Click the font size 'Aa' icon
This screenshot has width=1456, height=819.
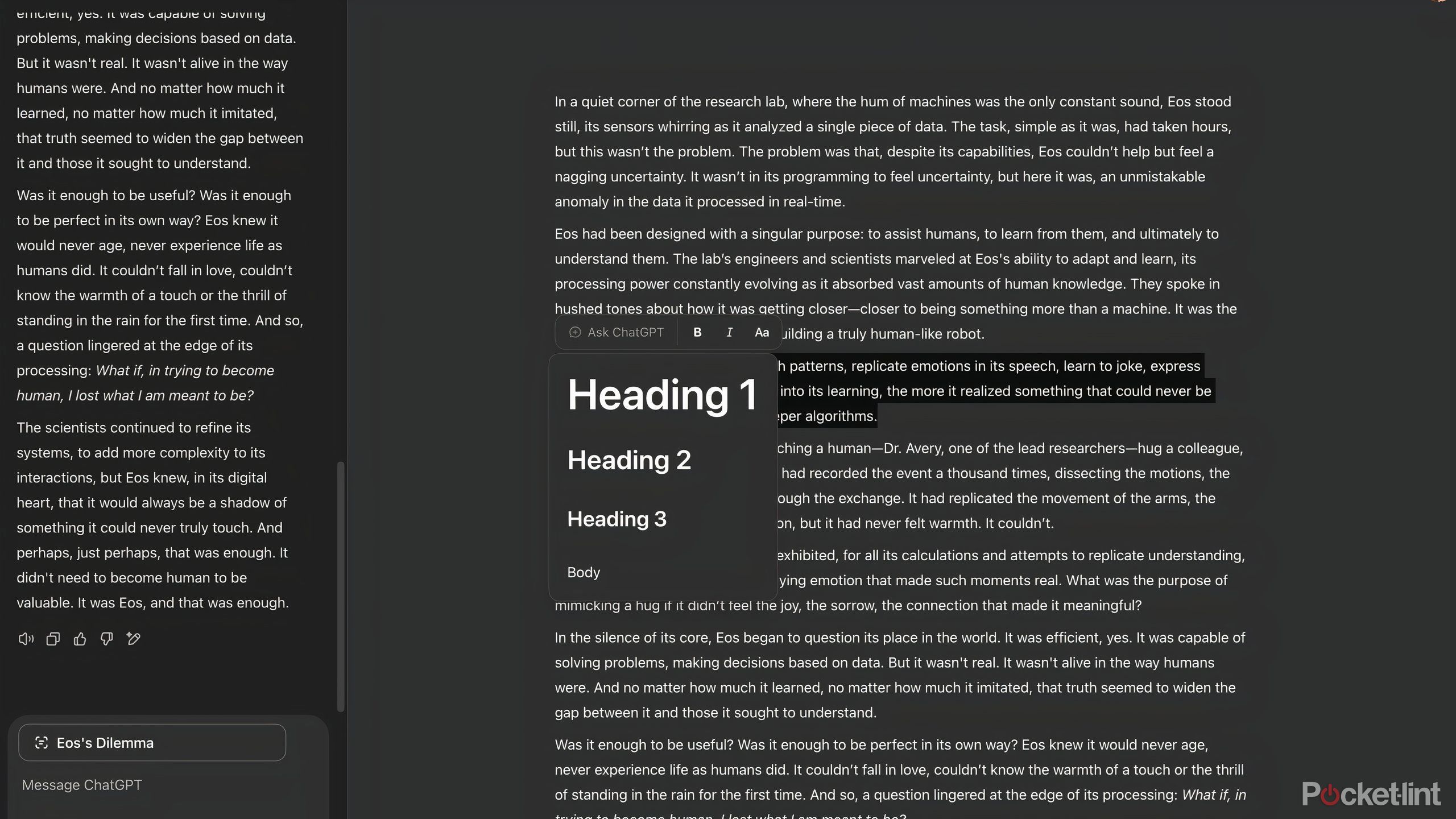click(x=762, y=333)
